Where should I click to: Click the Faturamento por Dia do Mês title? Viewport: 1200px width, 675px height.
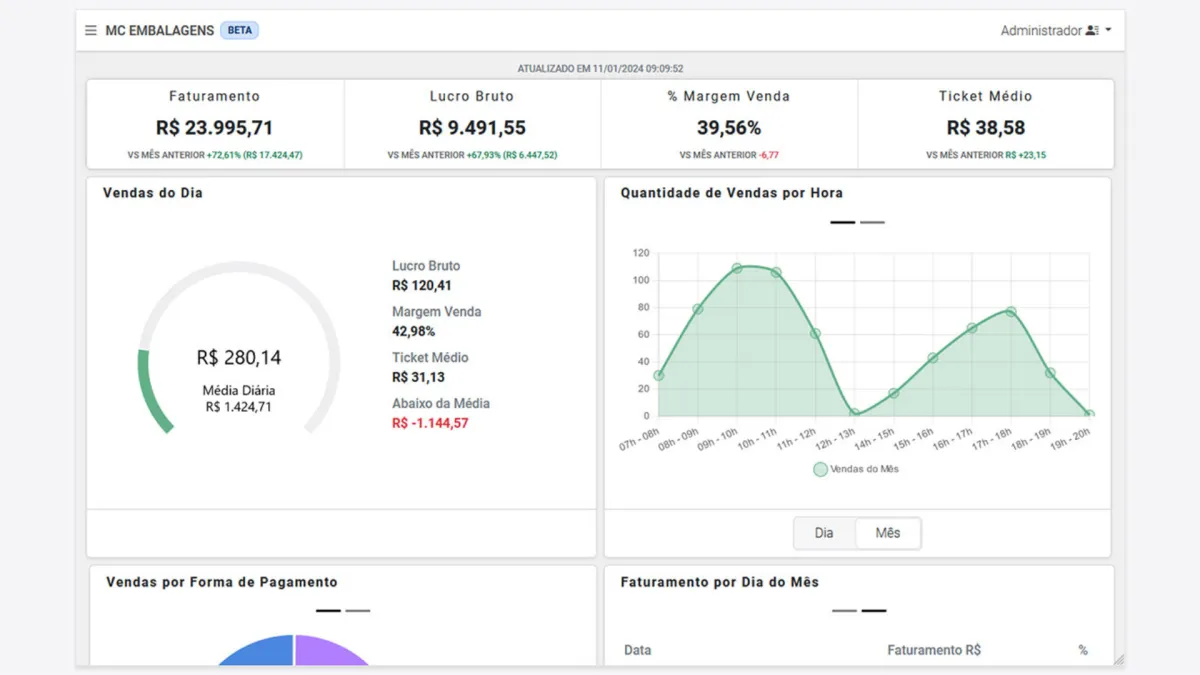[719, 582]
